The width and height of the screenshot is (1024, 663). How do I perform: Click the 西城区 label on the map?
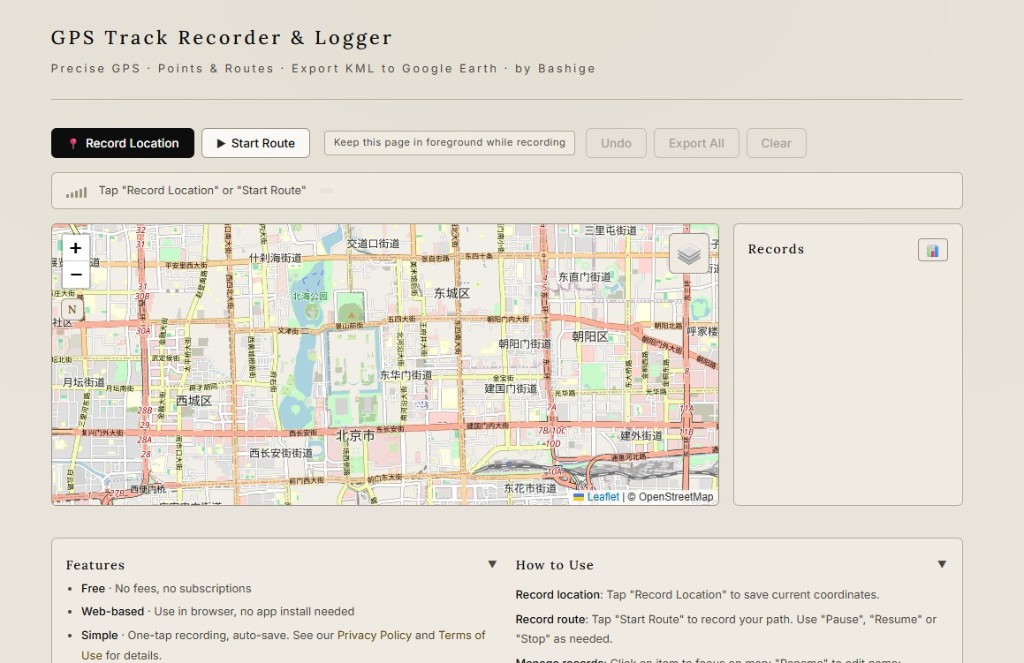pyautogui.click(x=194, y=400)
